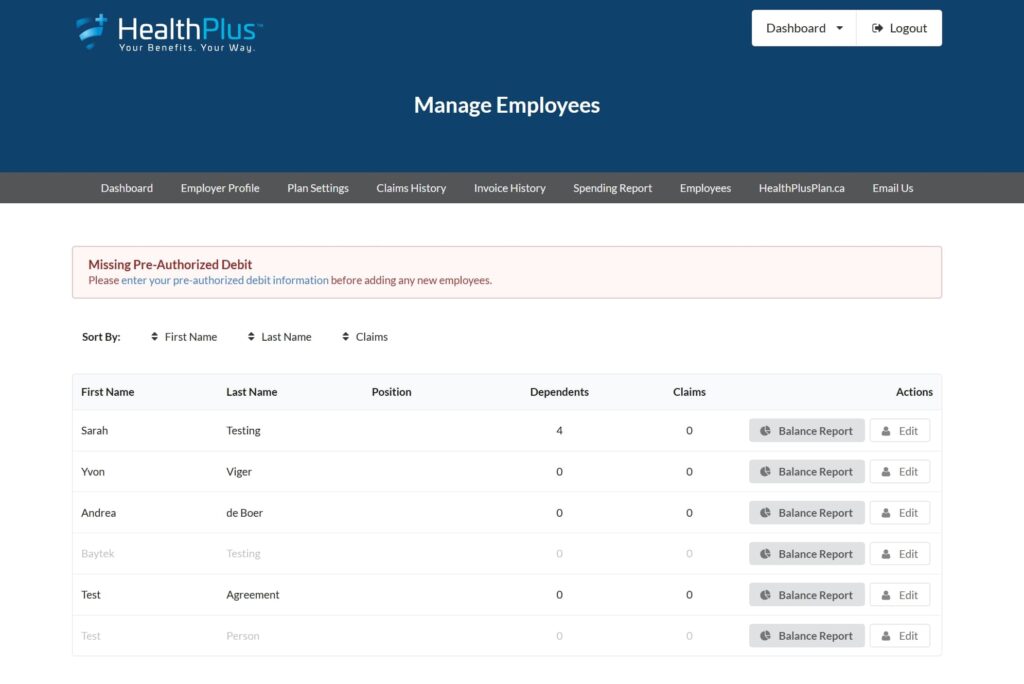Click the user icon on Yvon's Edit button
The height and width of the screenshot is (684, 1024).
point(886,472)
